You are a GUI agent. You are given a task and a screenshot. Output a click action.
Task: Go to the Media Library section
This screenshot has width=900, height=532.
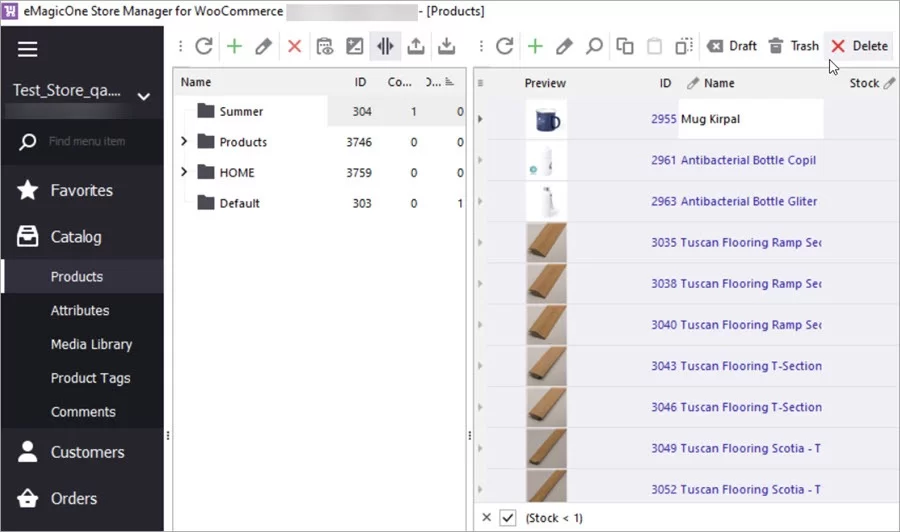91,344
